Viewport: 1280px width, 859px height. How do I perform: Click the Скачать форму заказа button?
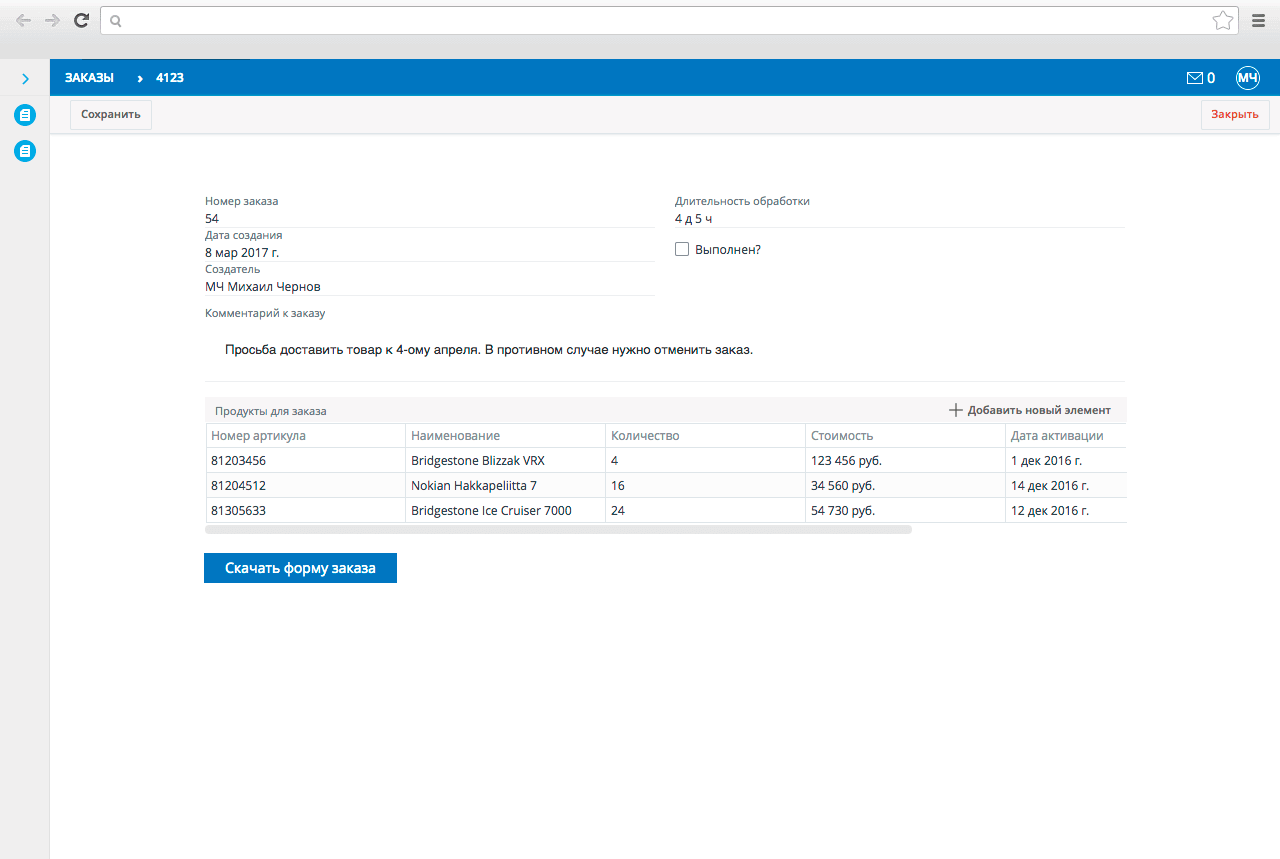point(300,568)
